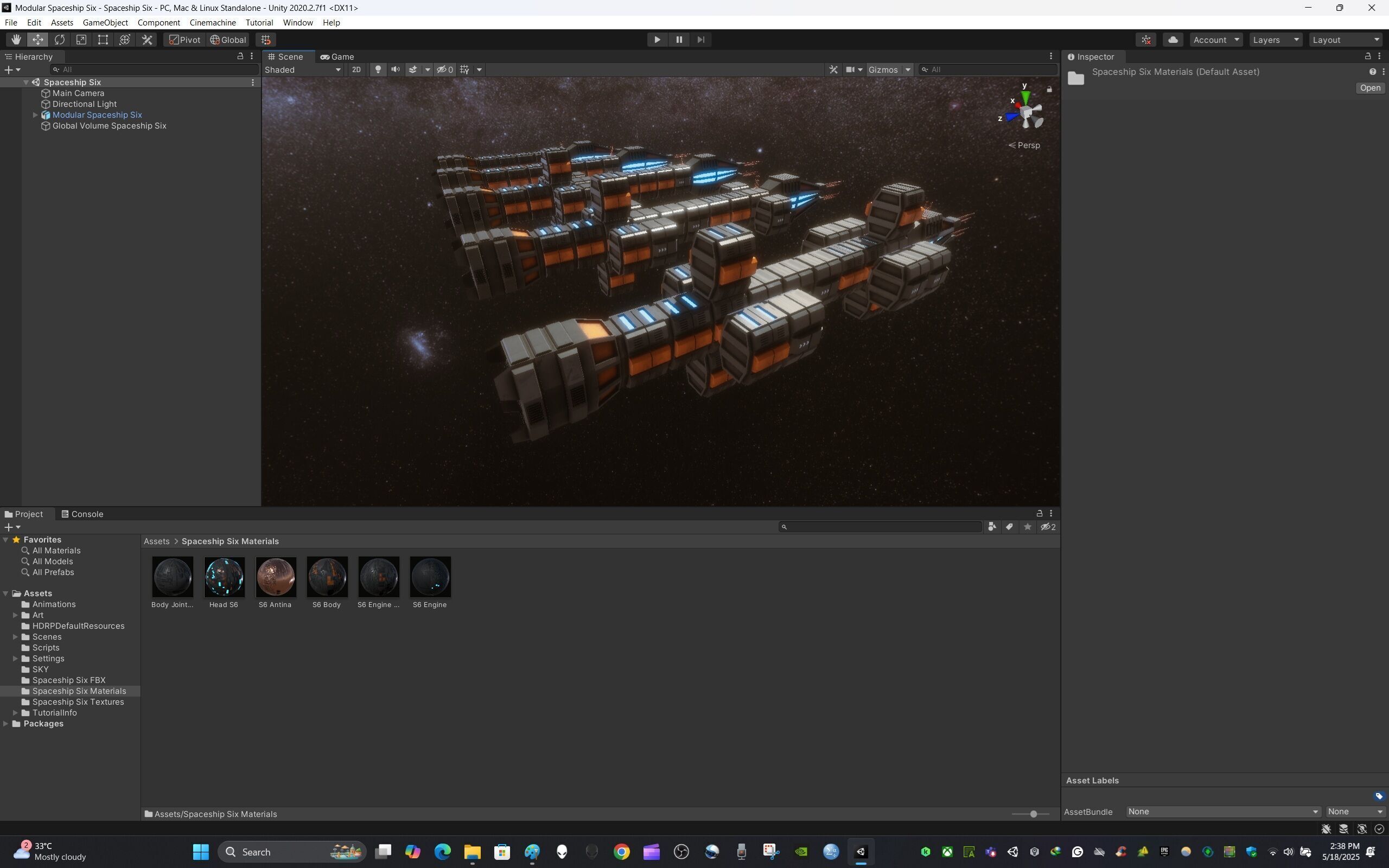Image resolution: width=1389 pixels, height=868 pixels.
Task: Open the GameObject menu
Action: pyautogui.click(x=106, y=22)
